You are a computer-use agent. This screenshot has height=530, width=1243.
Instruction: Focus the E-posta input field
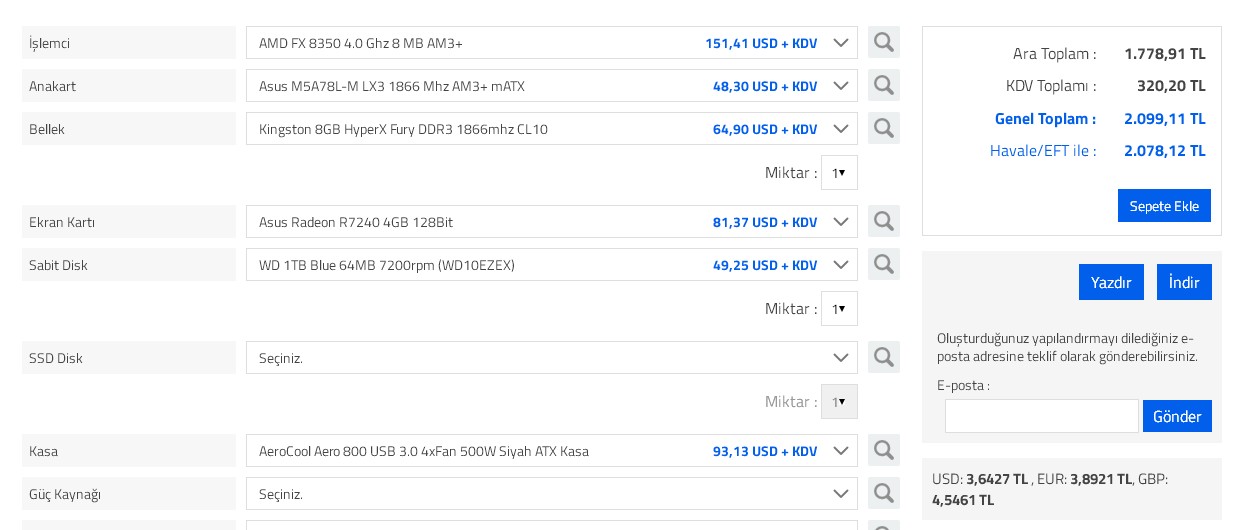click(x=1041, y=416)
